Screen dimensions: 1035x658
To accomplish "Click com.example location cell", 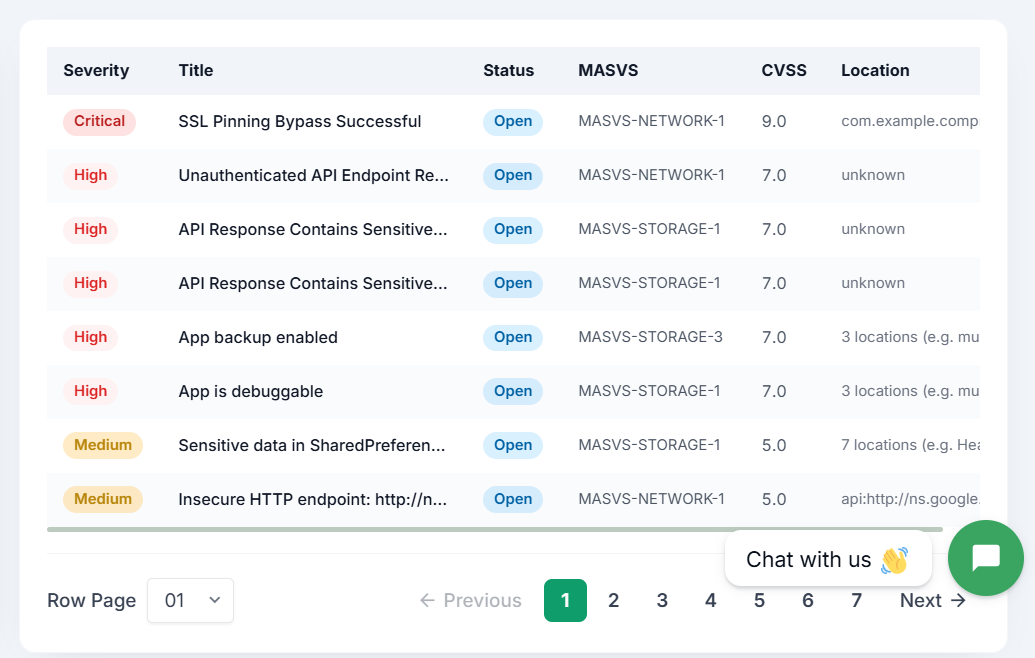I will click(x=910, y=121).
